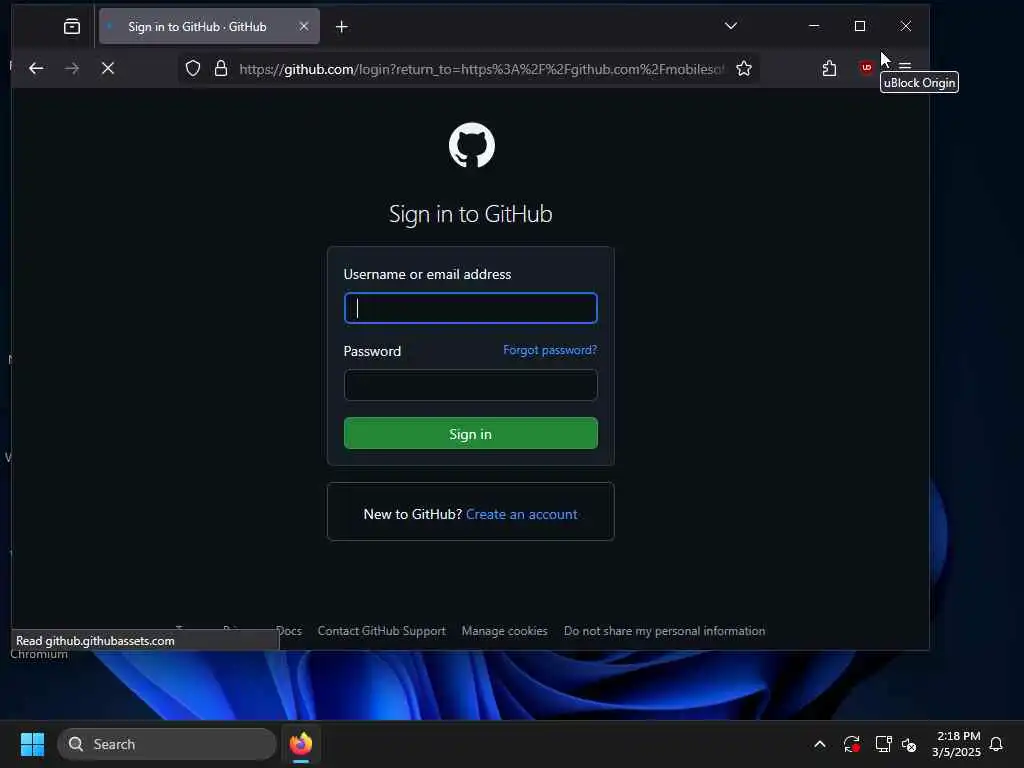Click the Password input field
This screenshot has height=768, width=1024.
click(470, 385)
